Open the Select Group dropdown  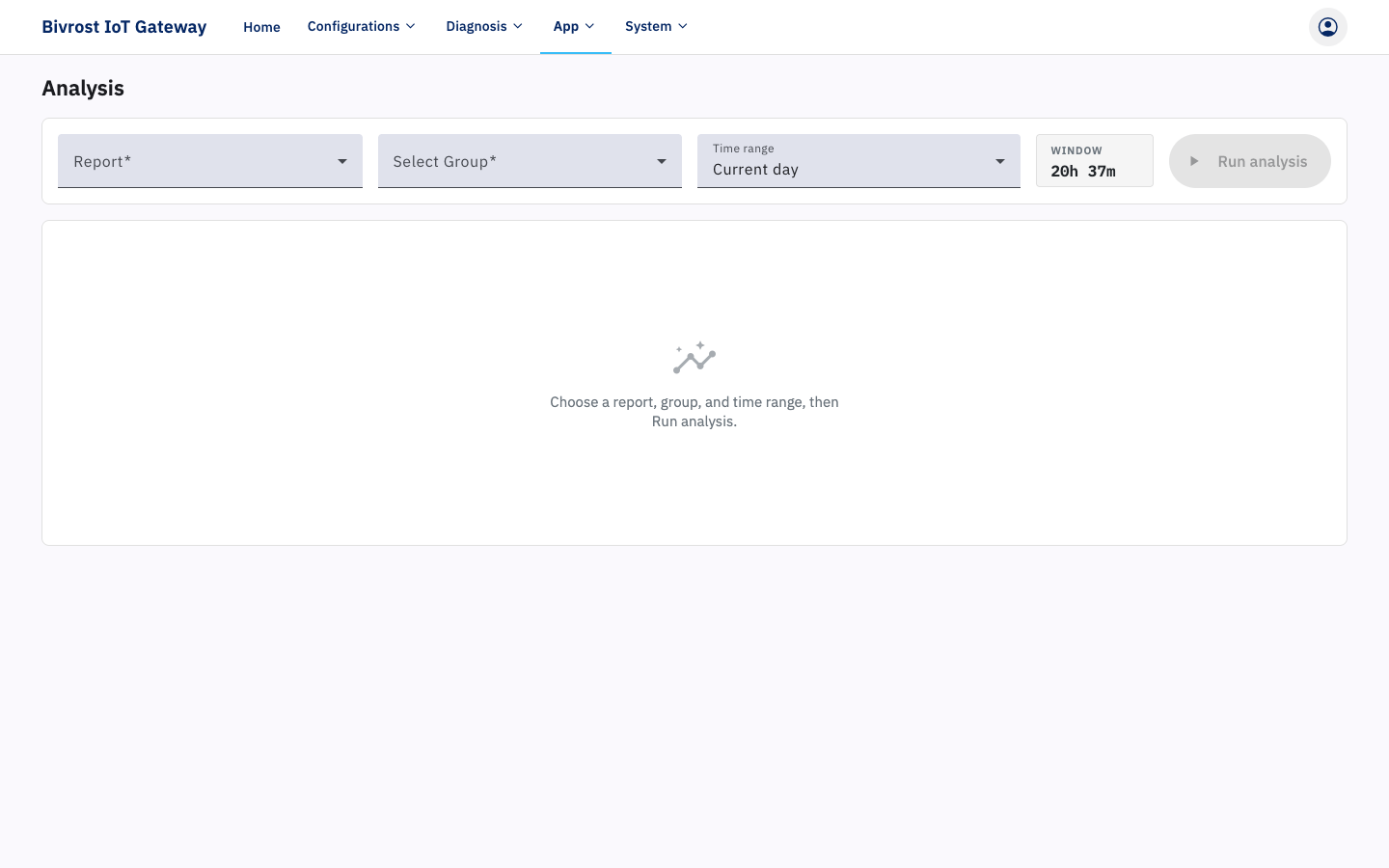tap(530, 161)
